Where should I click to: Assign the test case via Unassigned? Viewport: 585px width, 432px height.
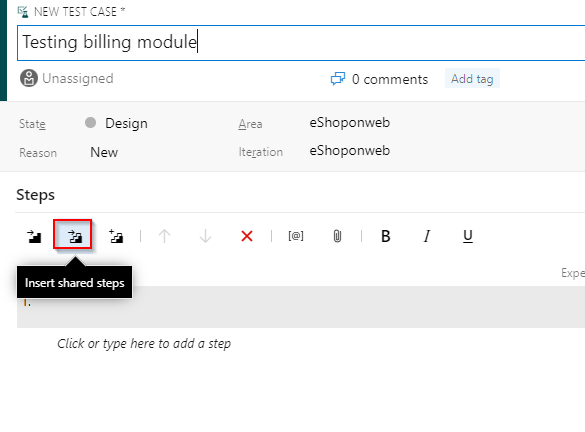coord(67,78)
